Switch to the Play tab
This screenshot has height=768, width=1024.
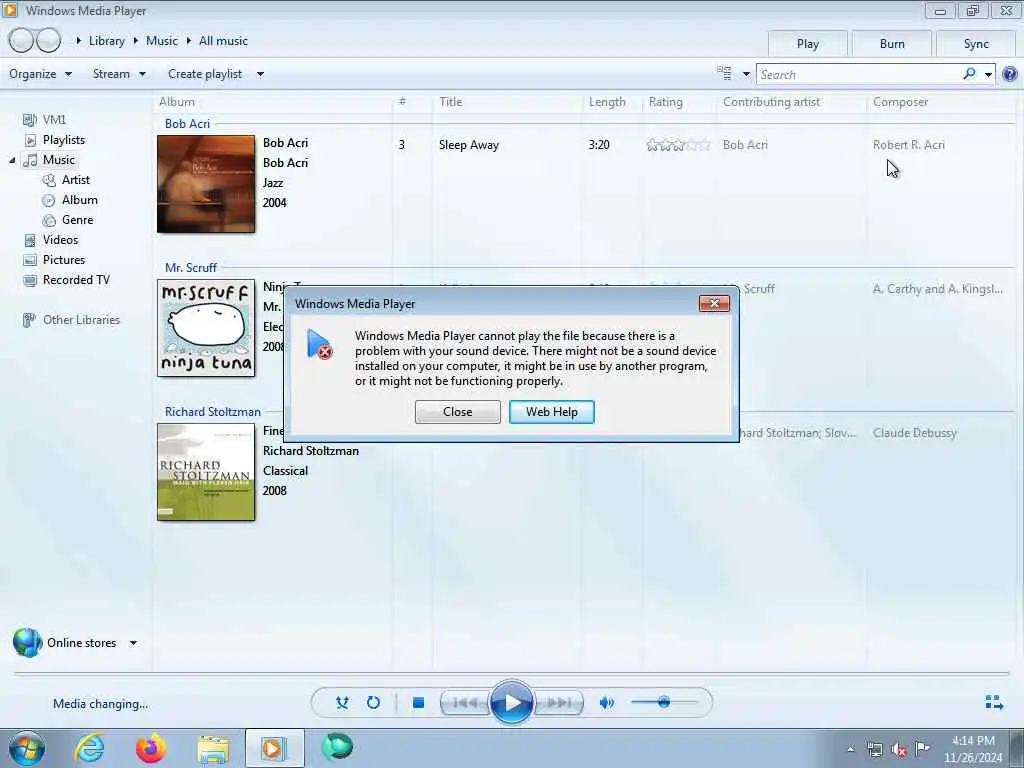coord(808,44)
